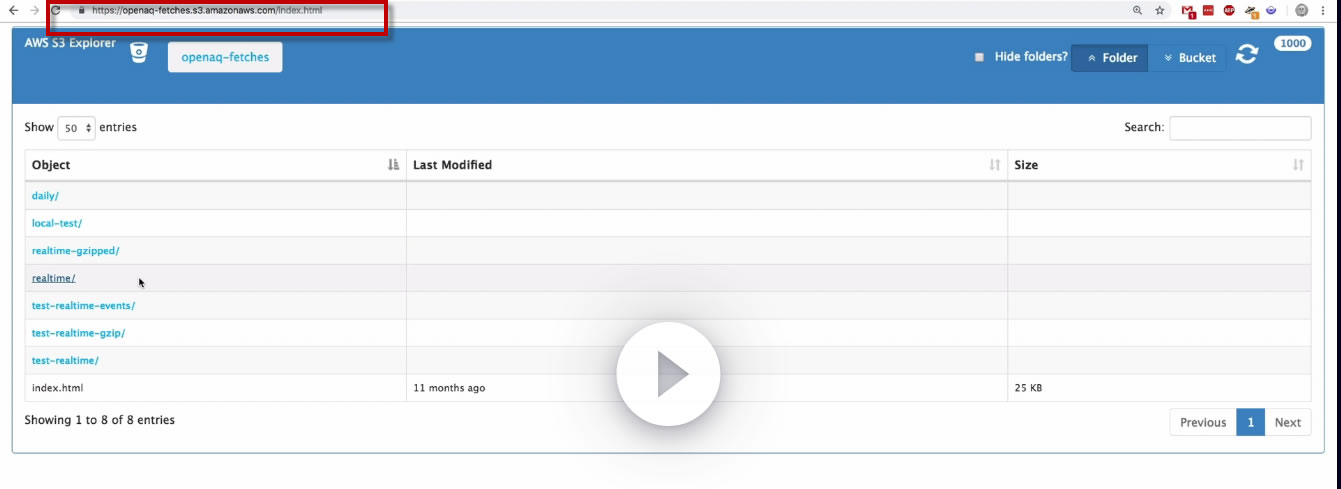1341x489 pixels.
Task: Bookmark this page with the star icon
Action: click(x=1160, y=10)
